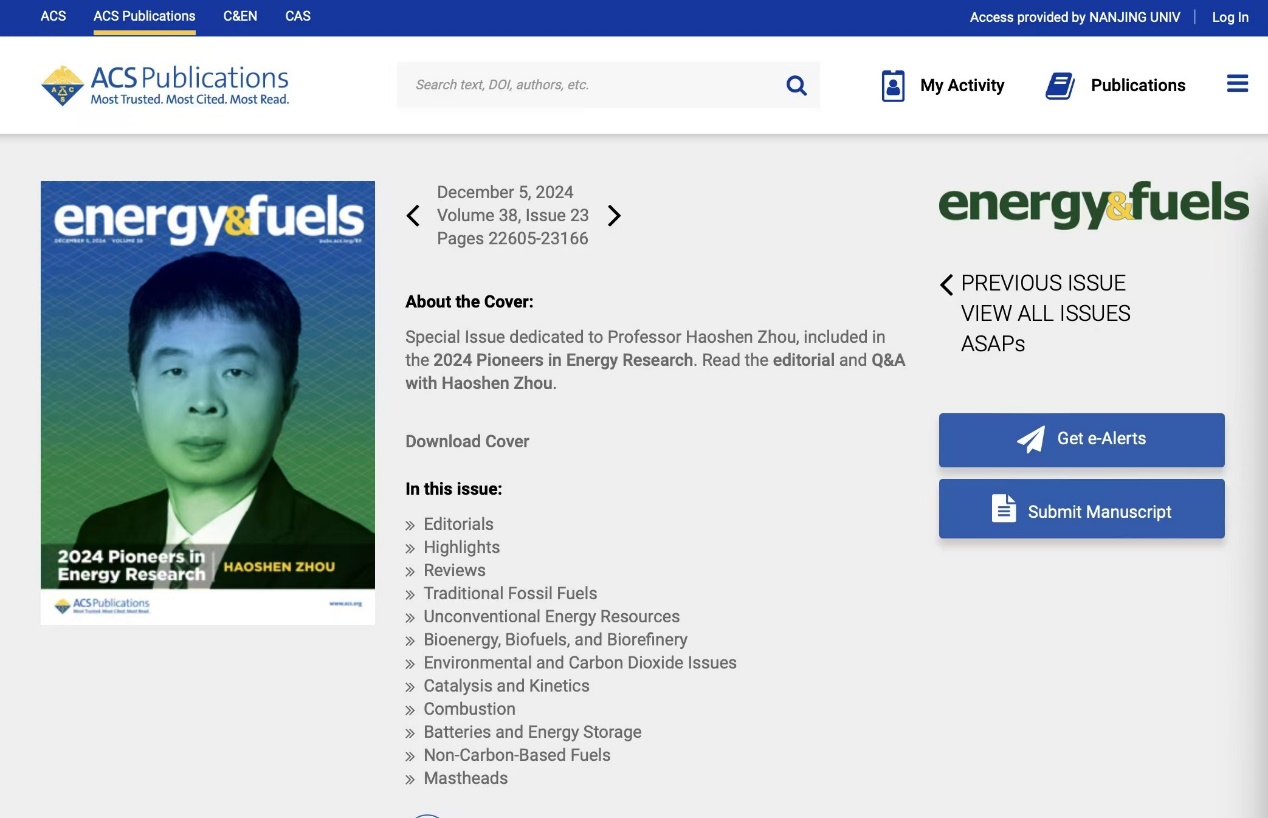Click the Publications book icon
Screen dimensions: 1268x818
pyautogui.click(x=1060, y=86)
